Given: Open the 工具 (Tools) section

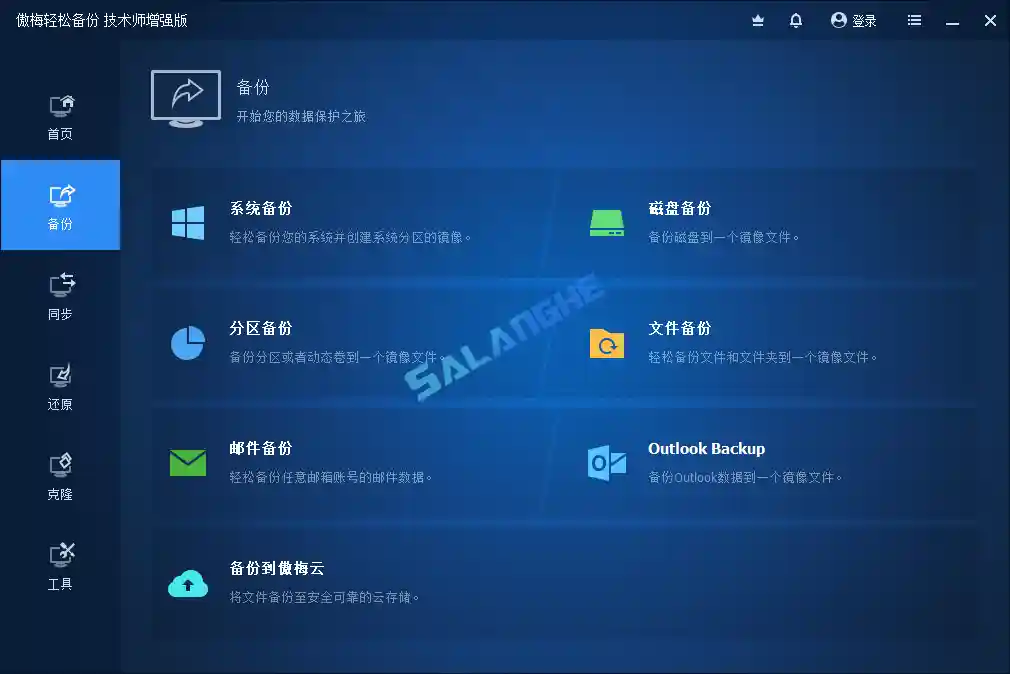Looking at the screenshot, I should pos(60,564).
